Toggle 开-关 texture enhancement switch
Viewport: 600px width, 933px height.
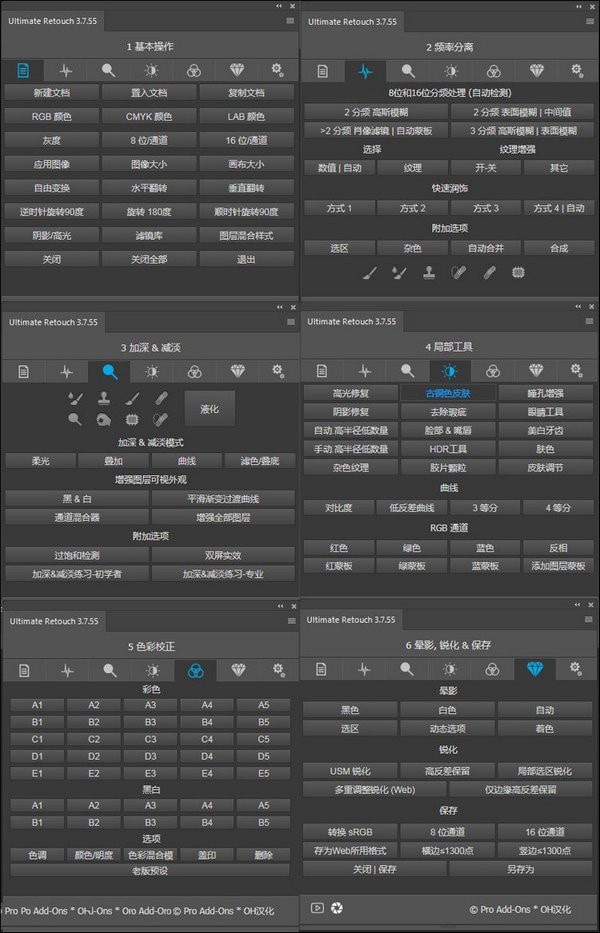click(486, 168)
